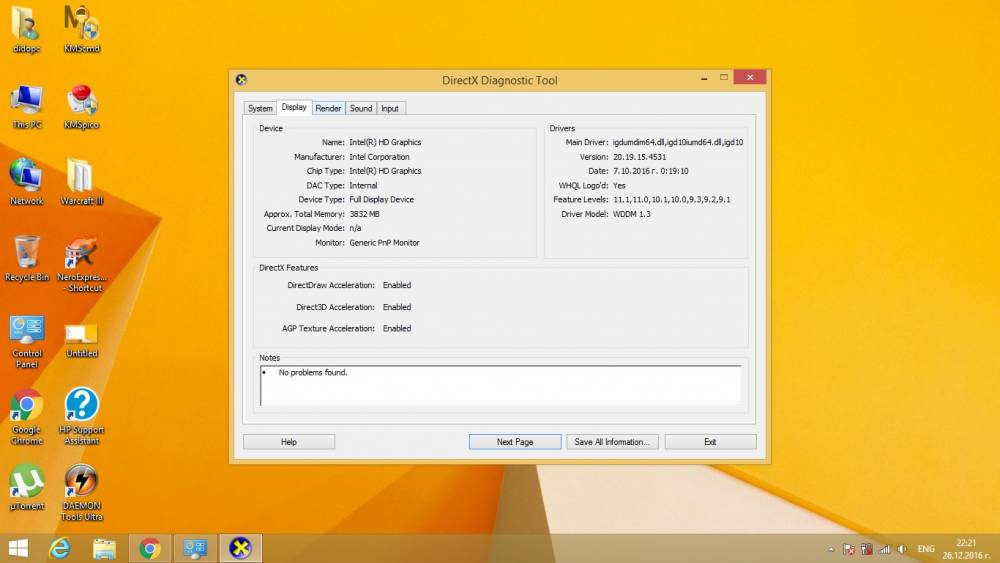Click the Help button
1000x563 pixels.
coord(289,442)
